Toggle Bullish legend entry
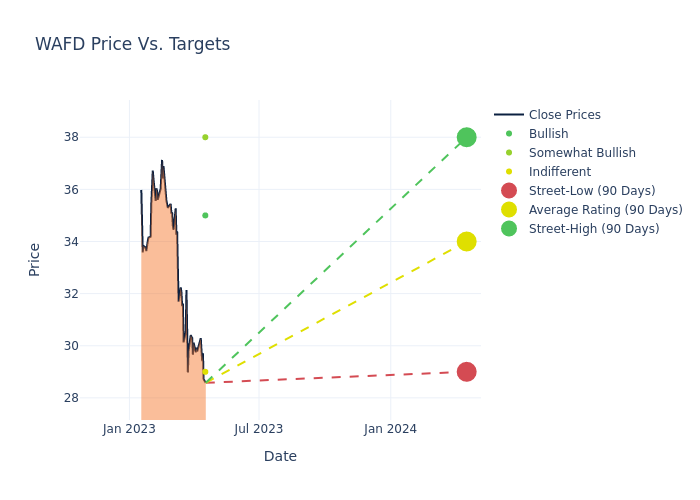Image resolution: width=700 pixels, height=500 pixels. pos(548,134)
